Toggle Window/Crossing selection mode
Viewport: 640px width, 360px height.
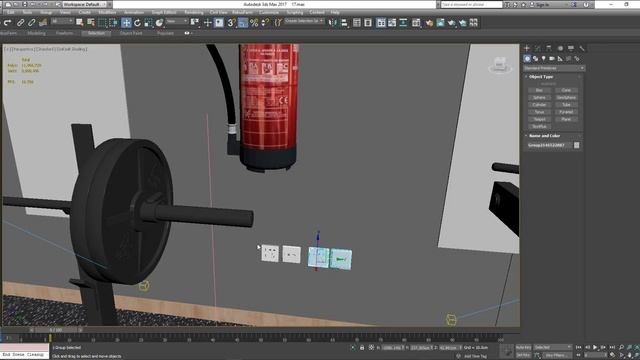[113, 22]
